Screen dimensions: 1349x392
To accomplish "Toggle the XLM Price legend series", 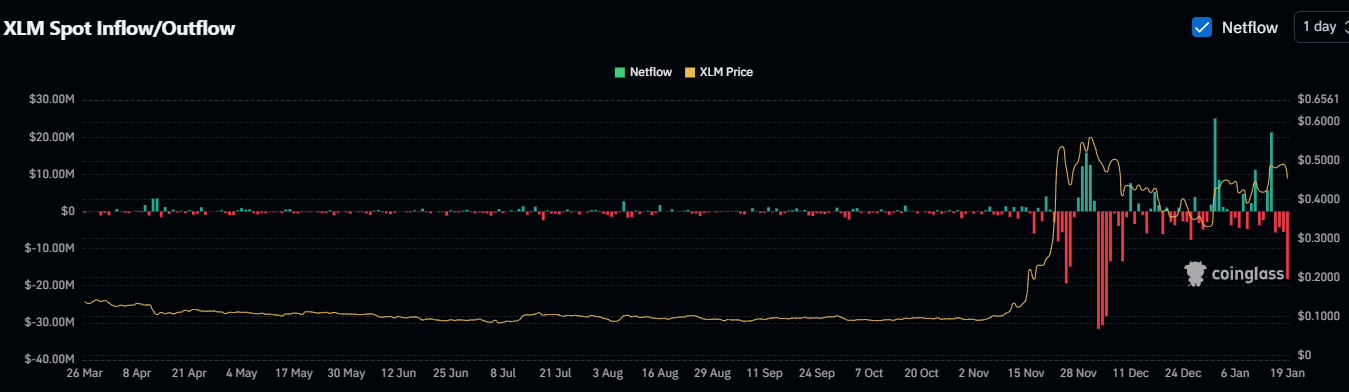I will pos(718,72).
